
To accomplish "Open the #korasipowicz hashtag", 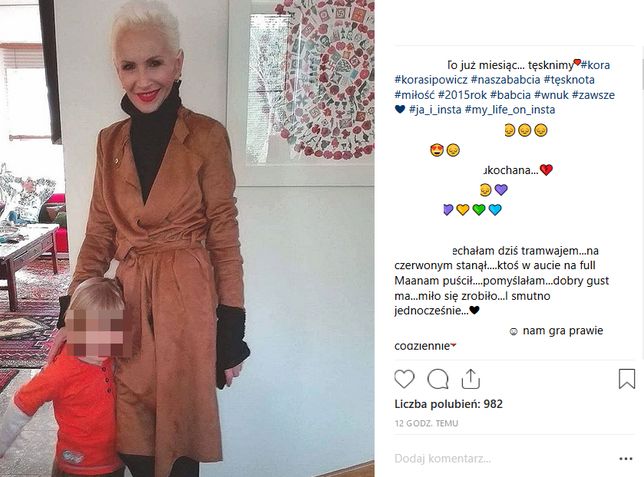I will click(431, 80).
